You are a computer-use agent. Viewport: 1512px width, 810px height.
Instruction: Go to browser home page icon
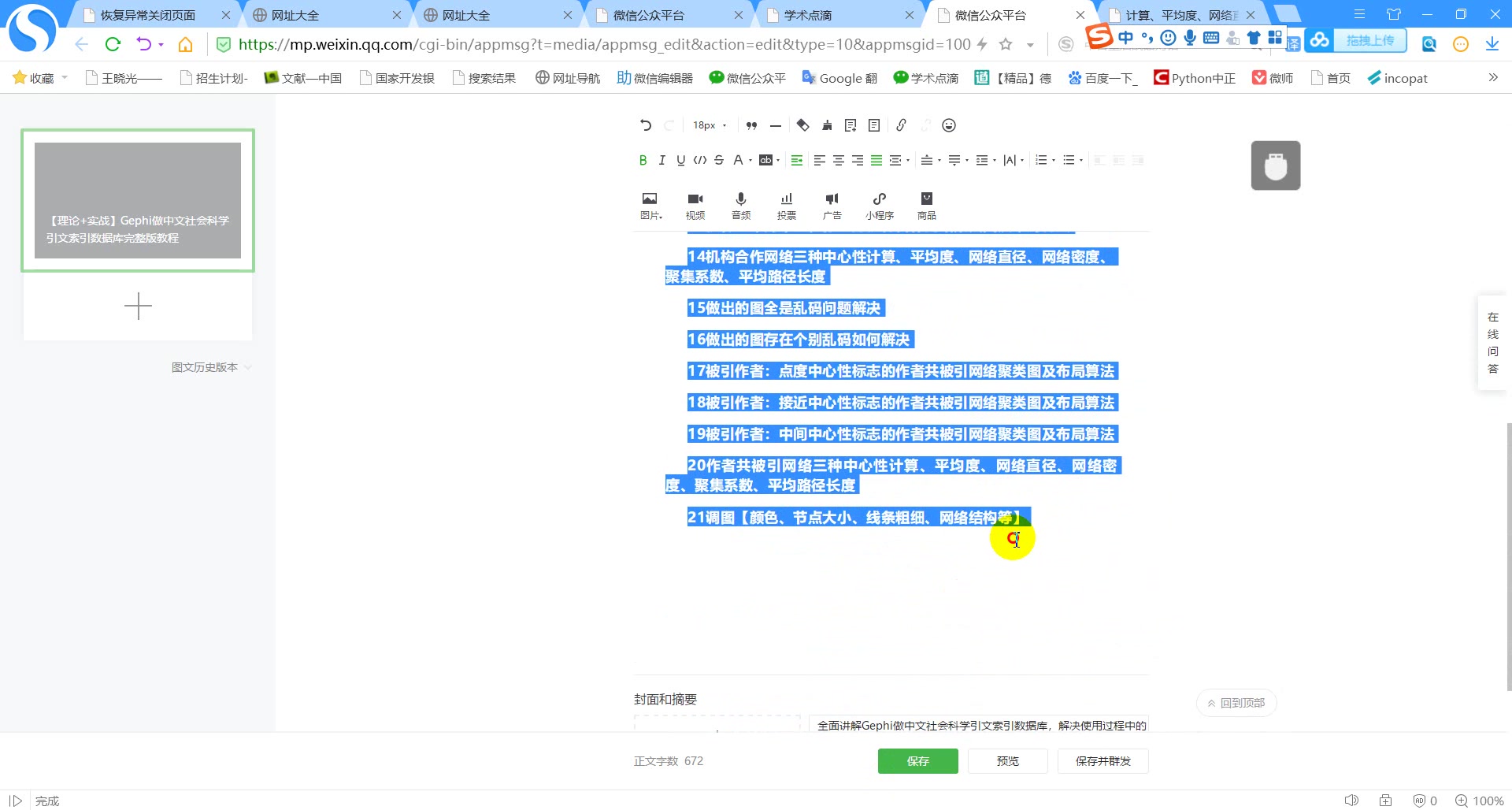[x=186, y=44]
